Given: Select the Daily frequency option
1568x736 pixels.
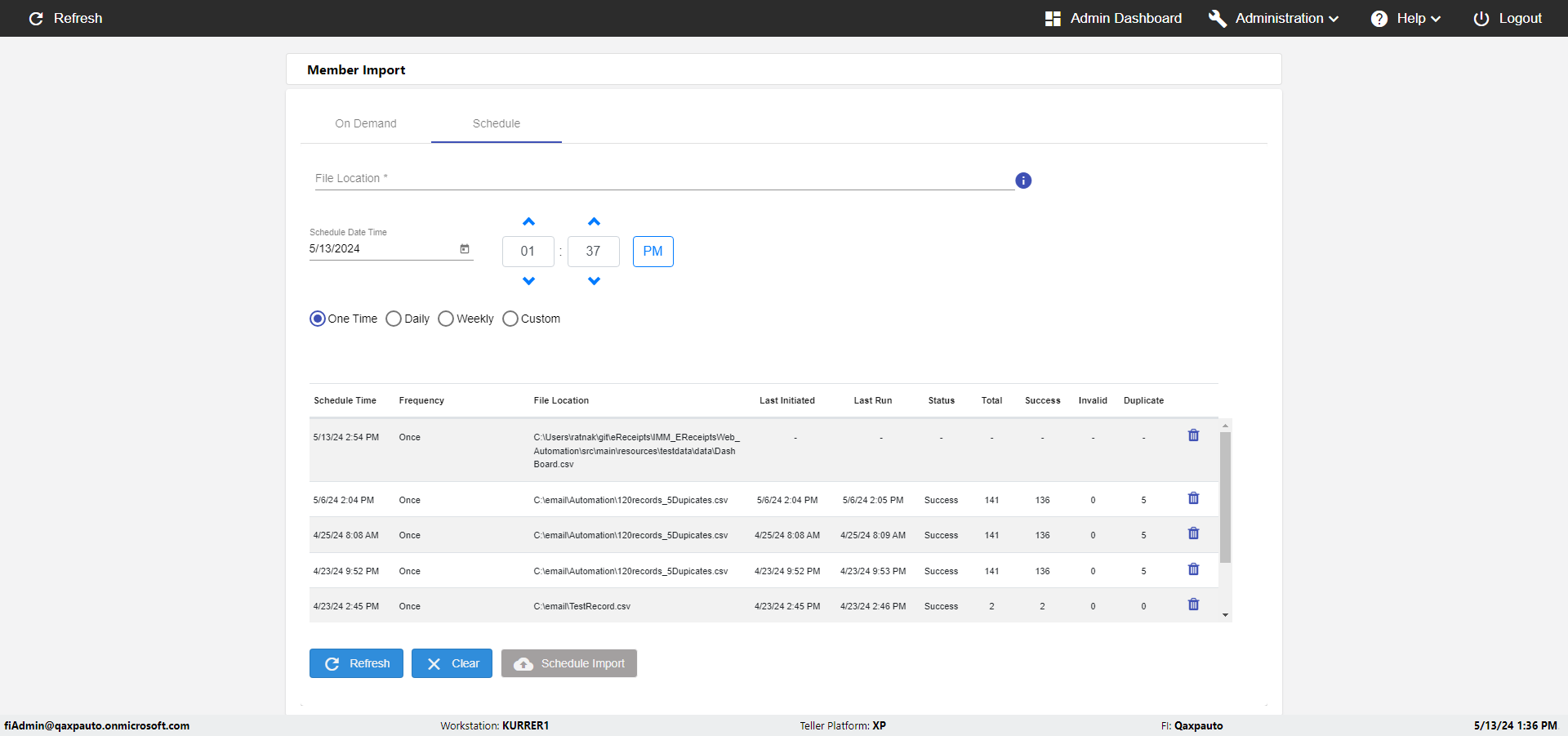Looking at the screenshot, I should [x=394, y=319].
